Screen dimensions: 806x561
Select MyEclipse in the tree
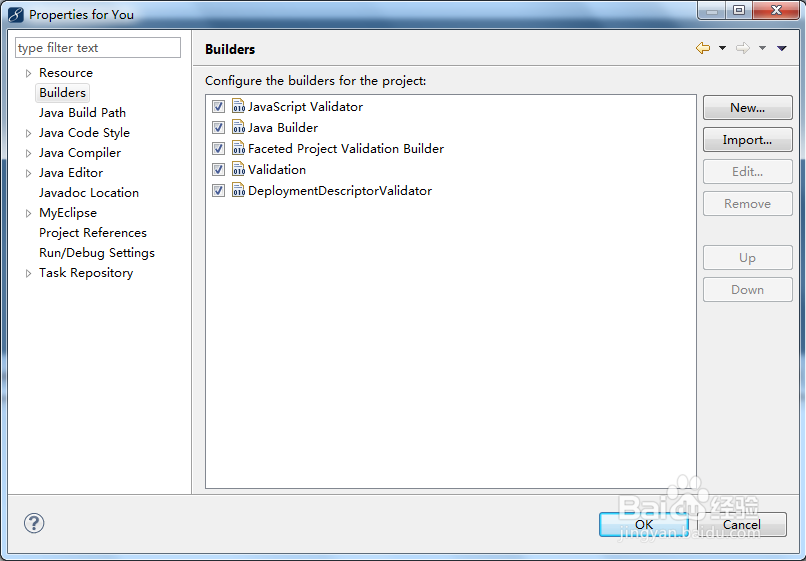pyautogui.click(x=68, y=213)
